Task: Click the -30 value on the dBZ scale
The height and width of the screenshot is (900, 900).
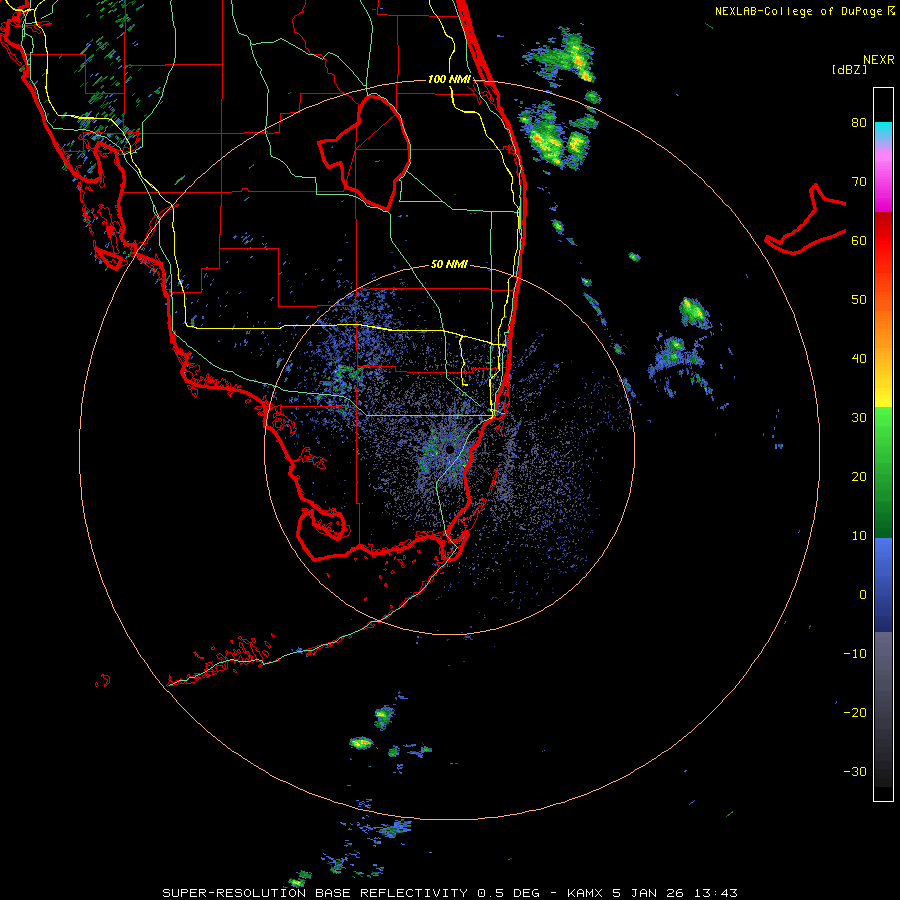Action: [855, 772]
